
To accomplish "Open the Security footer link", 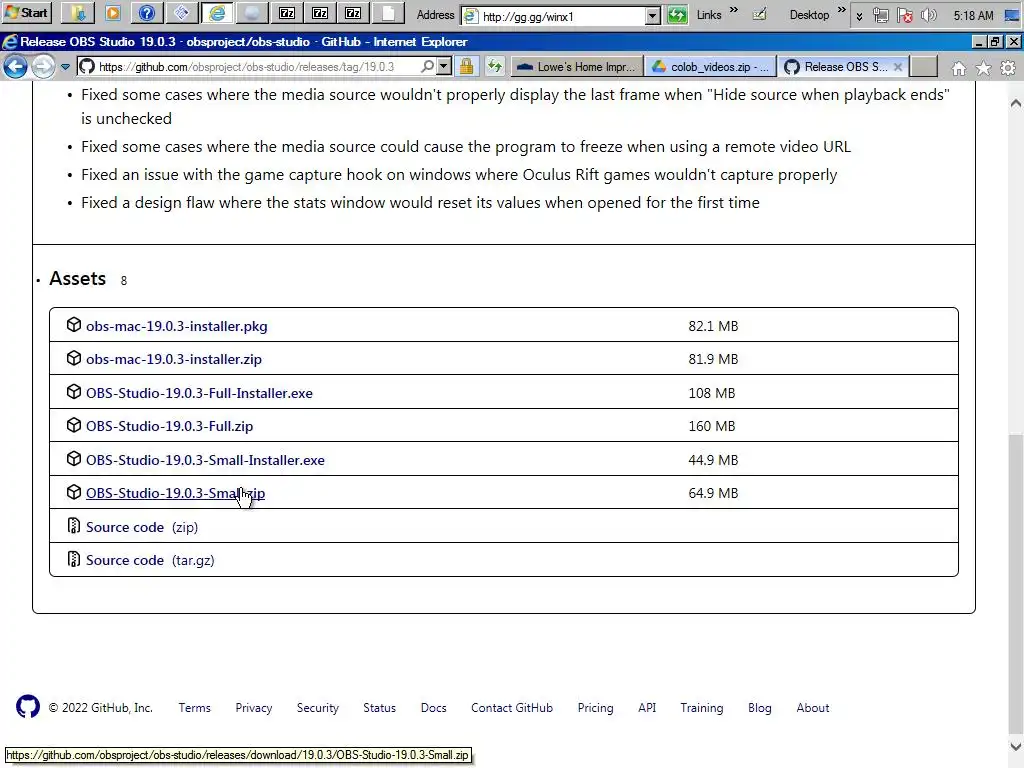I will (x=317, y=708).
